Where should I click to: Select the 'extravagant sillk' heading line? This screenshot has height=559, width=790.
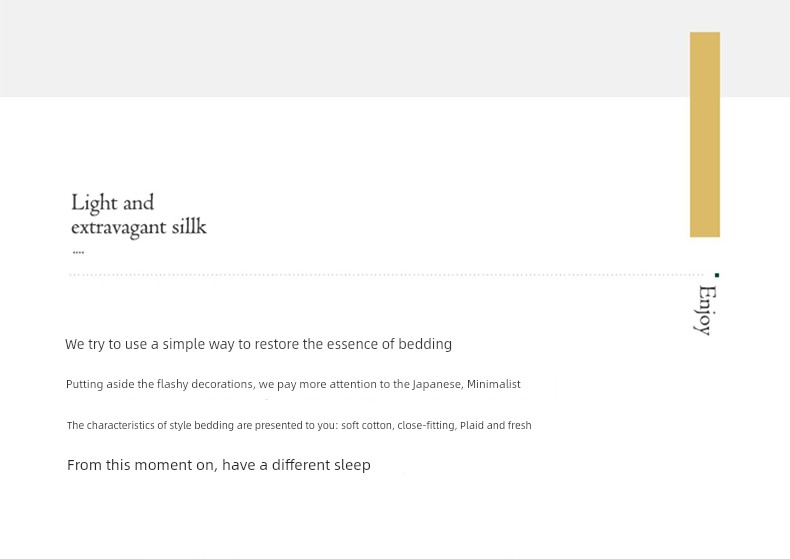[x=139, y=228]
